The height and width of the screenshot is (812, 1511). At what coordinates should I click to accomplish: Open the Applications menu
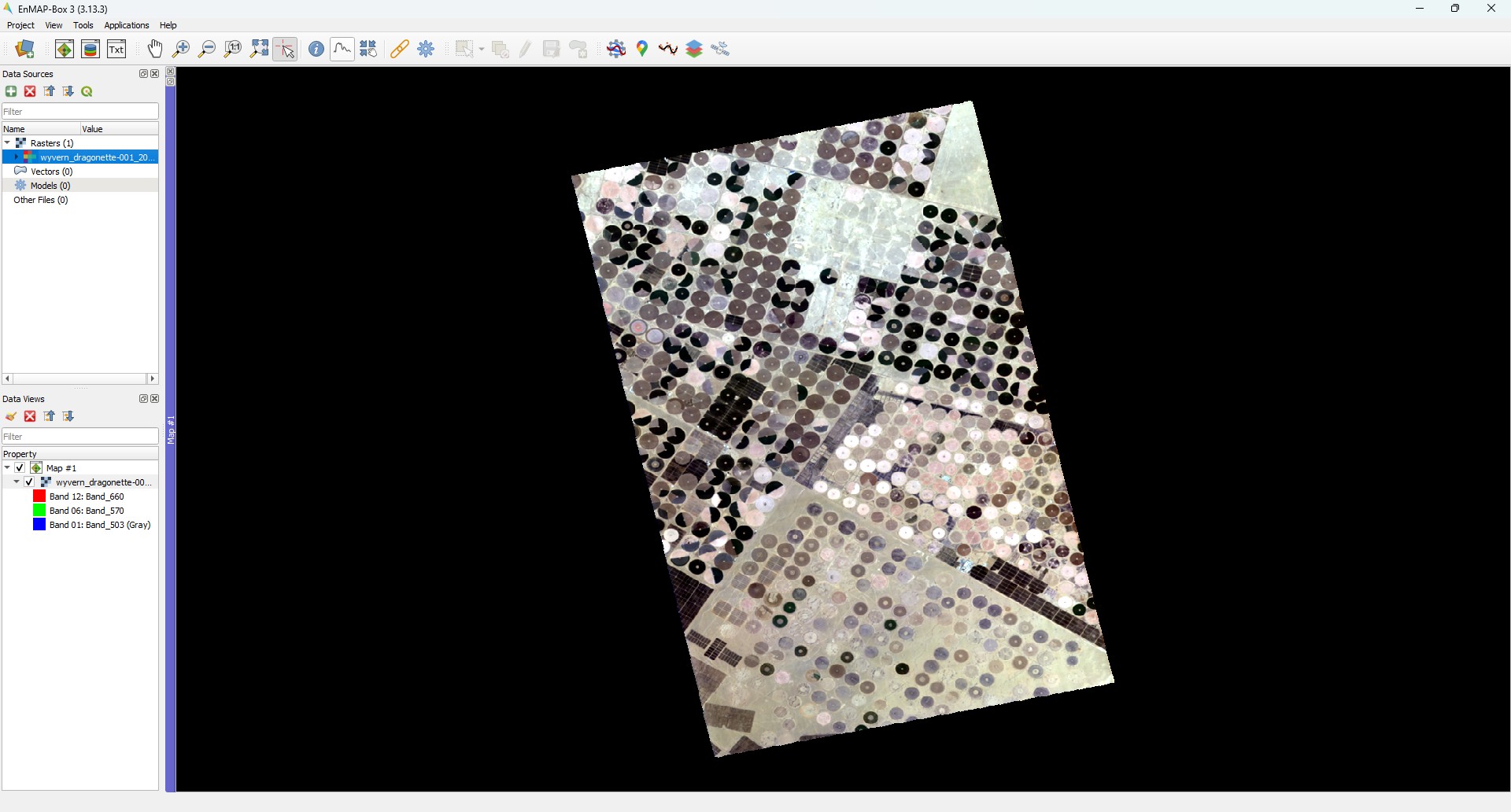point(126,25)
